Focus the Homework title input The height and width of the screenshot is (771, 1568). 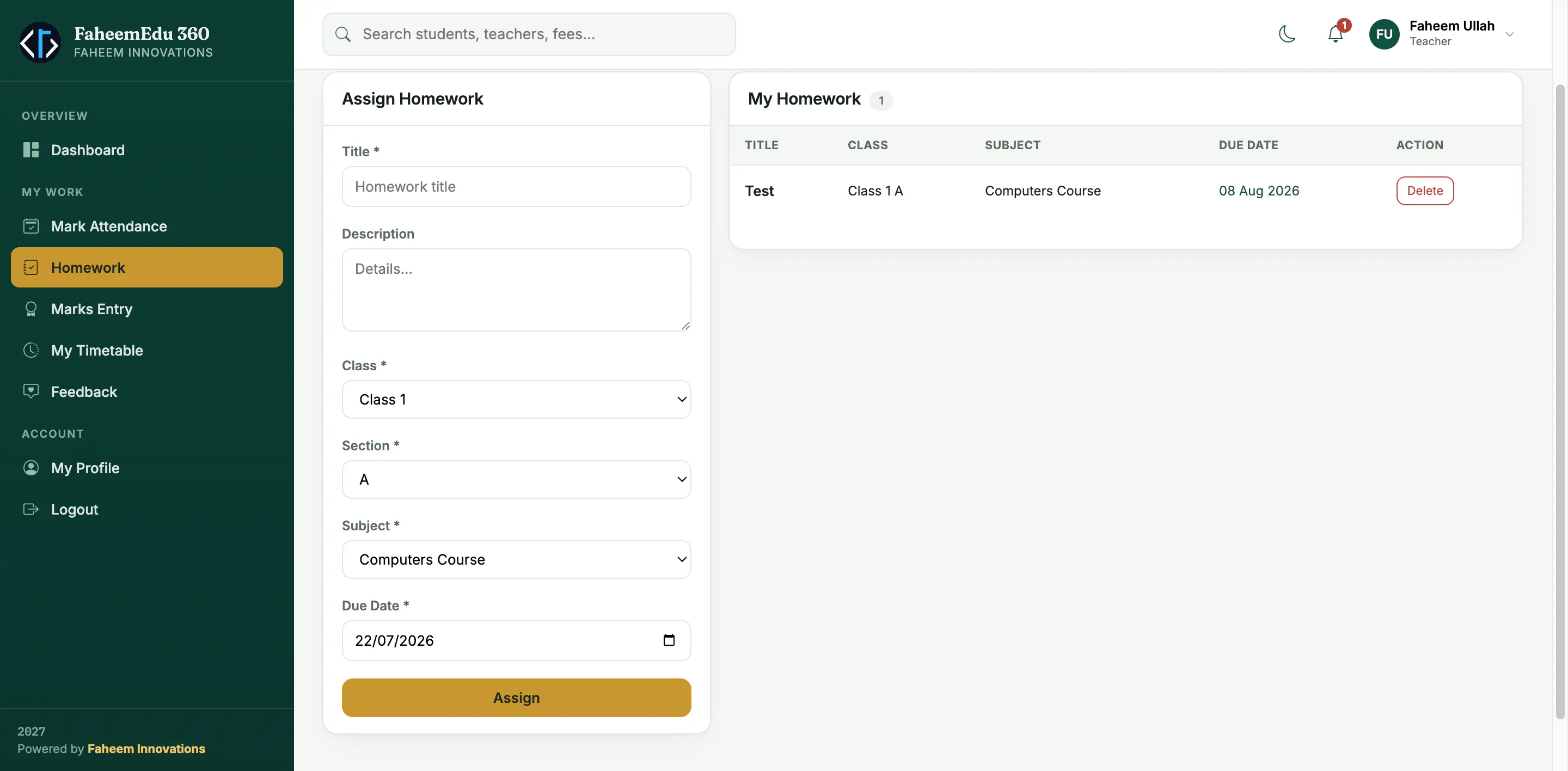516,186
